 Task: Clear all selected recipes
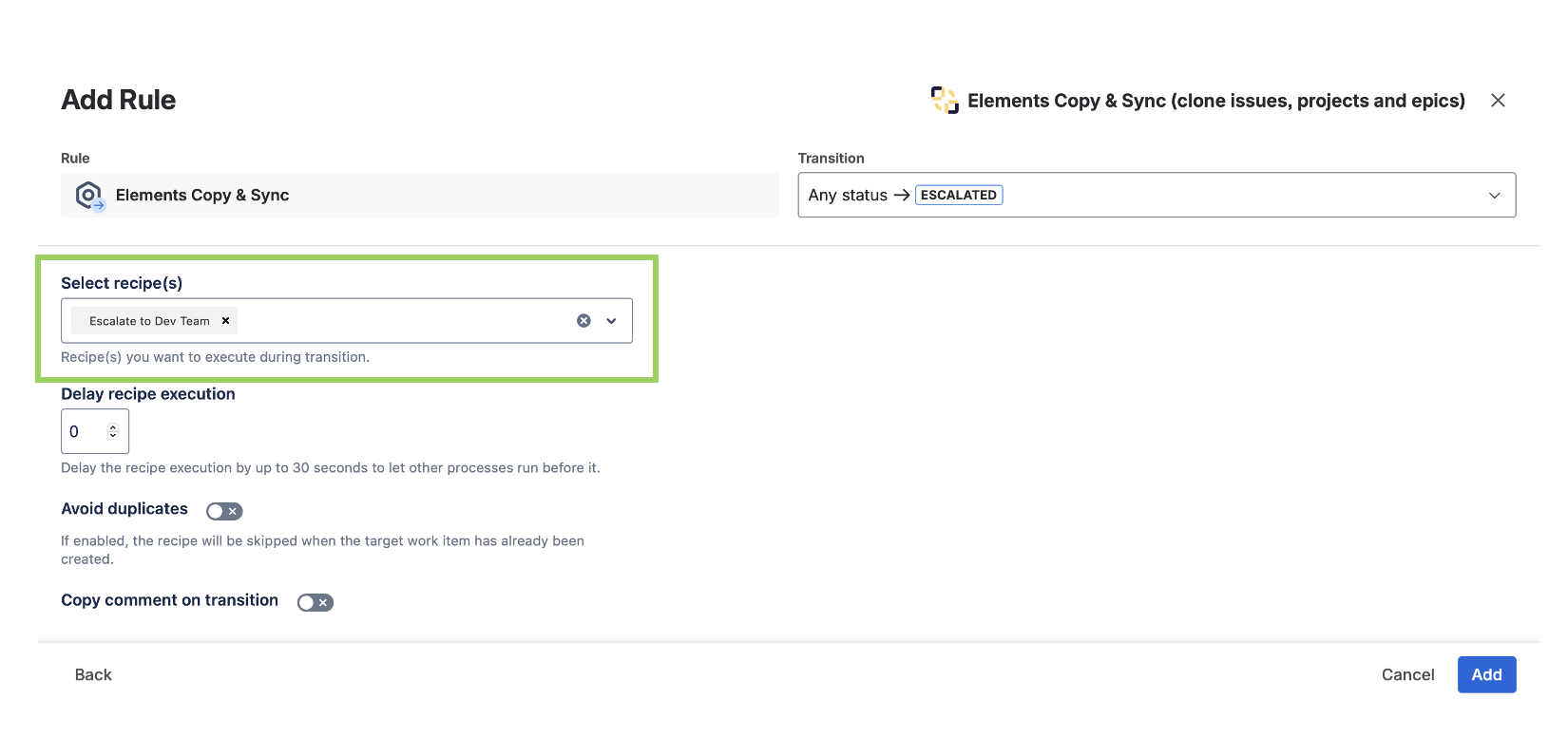pyautogui.click(x=583, y=321)
